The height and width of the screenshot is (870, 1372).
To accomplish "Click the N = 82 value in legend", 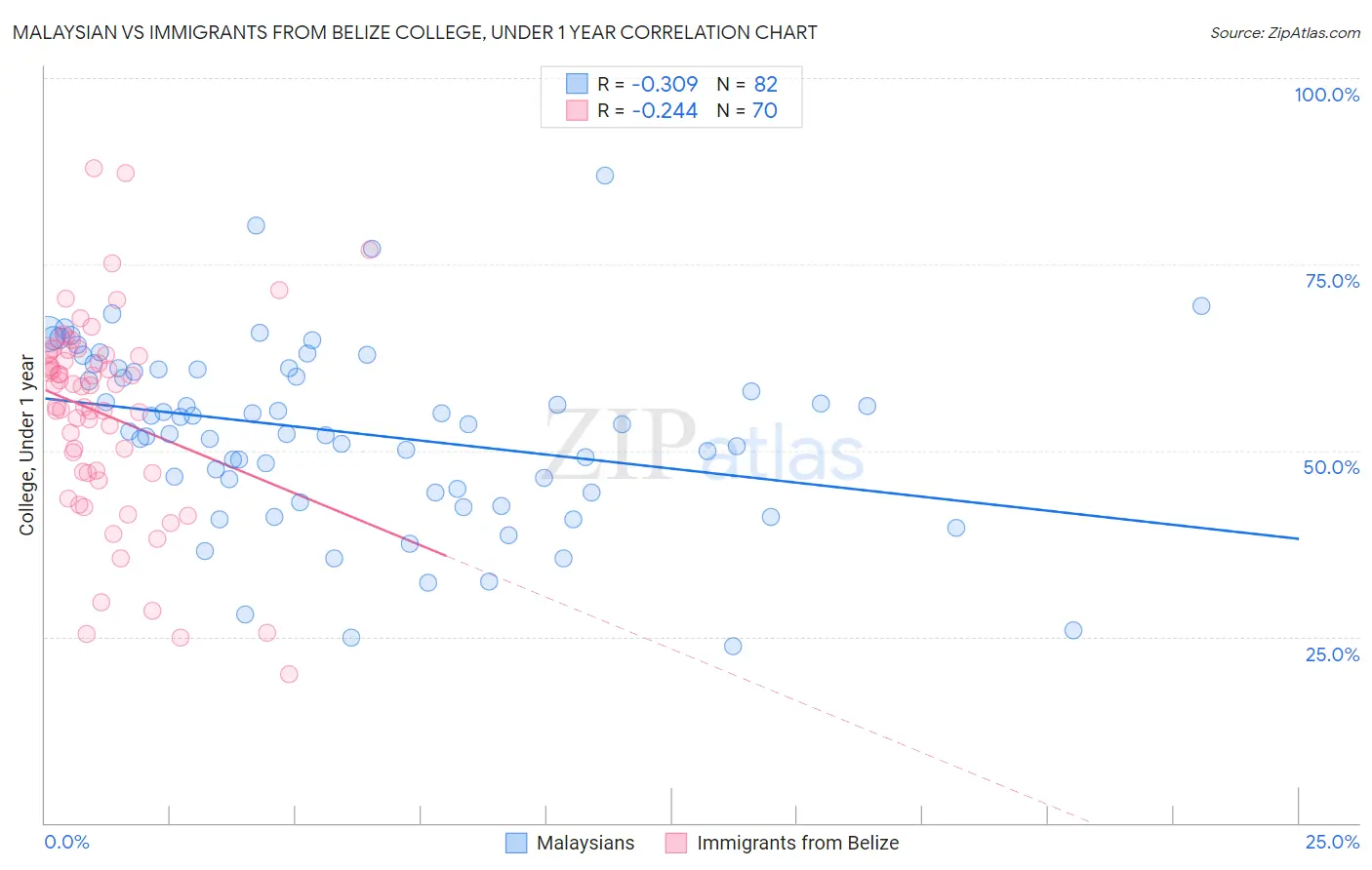I will pyautogui.click(x=747, y=84).
